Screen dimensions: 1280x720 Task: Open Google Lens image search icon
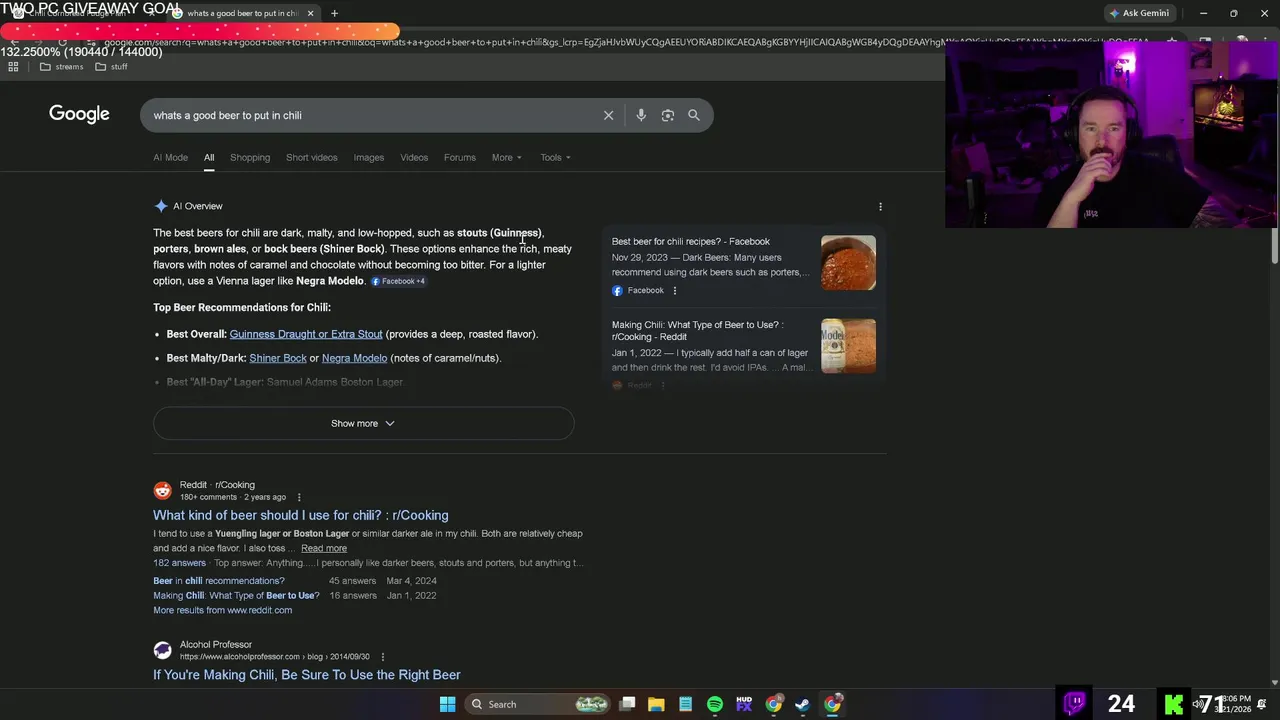pos(668,115)
